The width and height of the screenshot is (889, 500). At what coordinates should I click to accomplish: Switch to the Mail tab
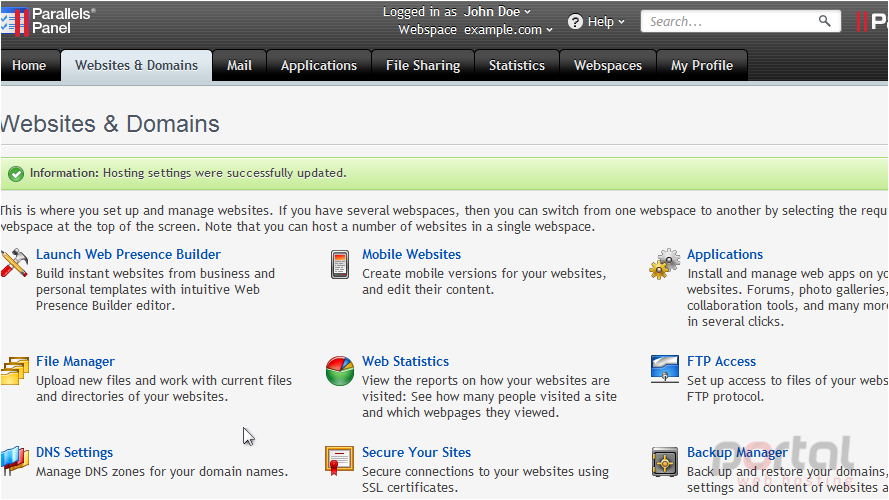pyautogui.click(x=239, y=65)
